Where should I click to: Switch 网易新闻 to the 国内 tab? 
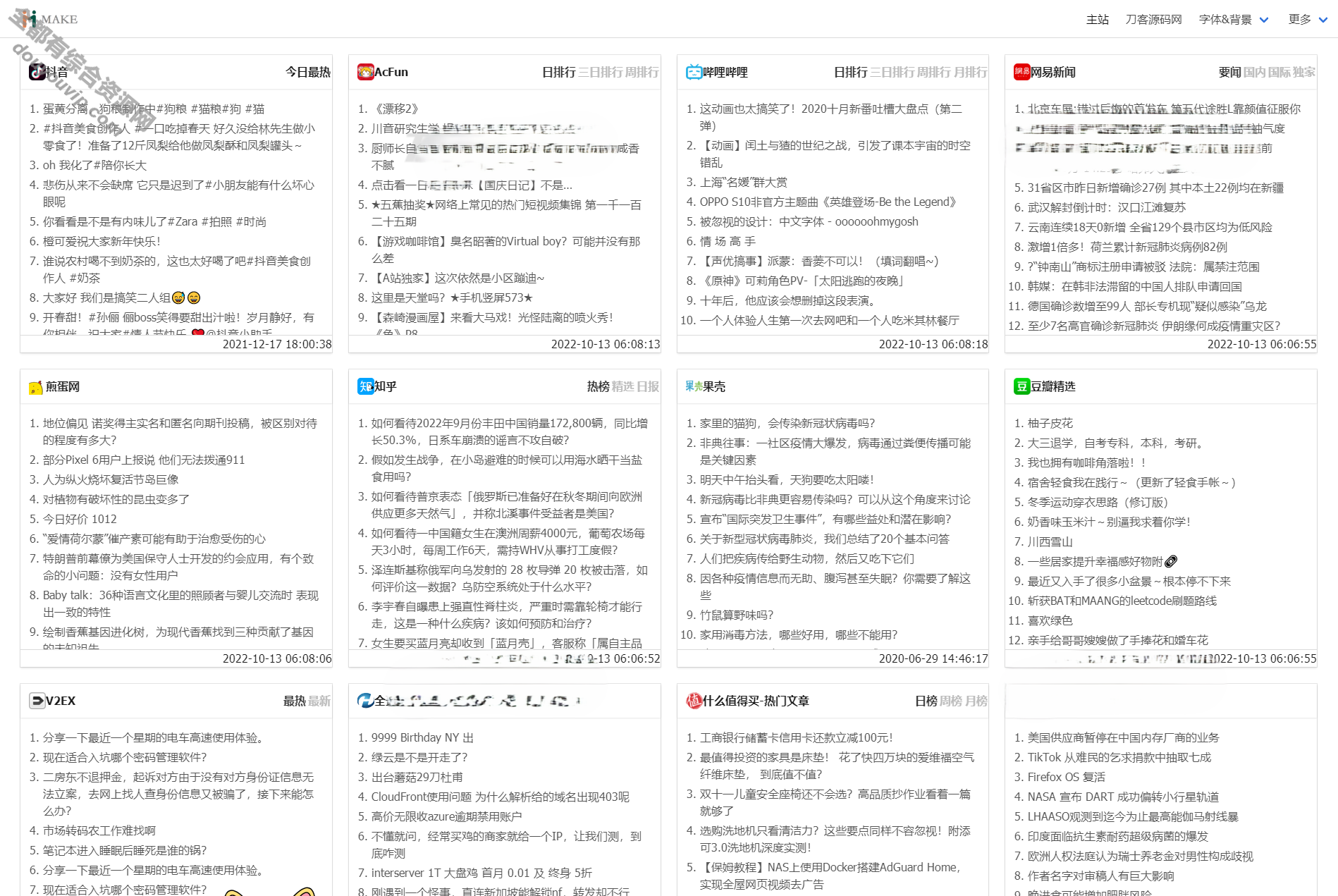pos(1254,72)
